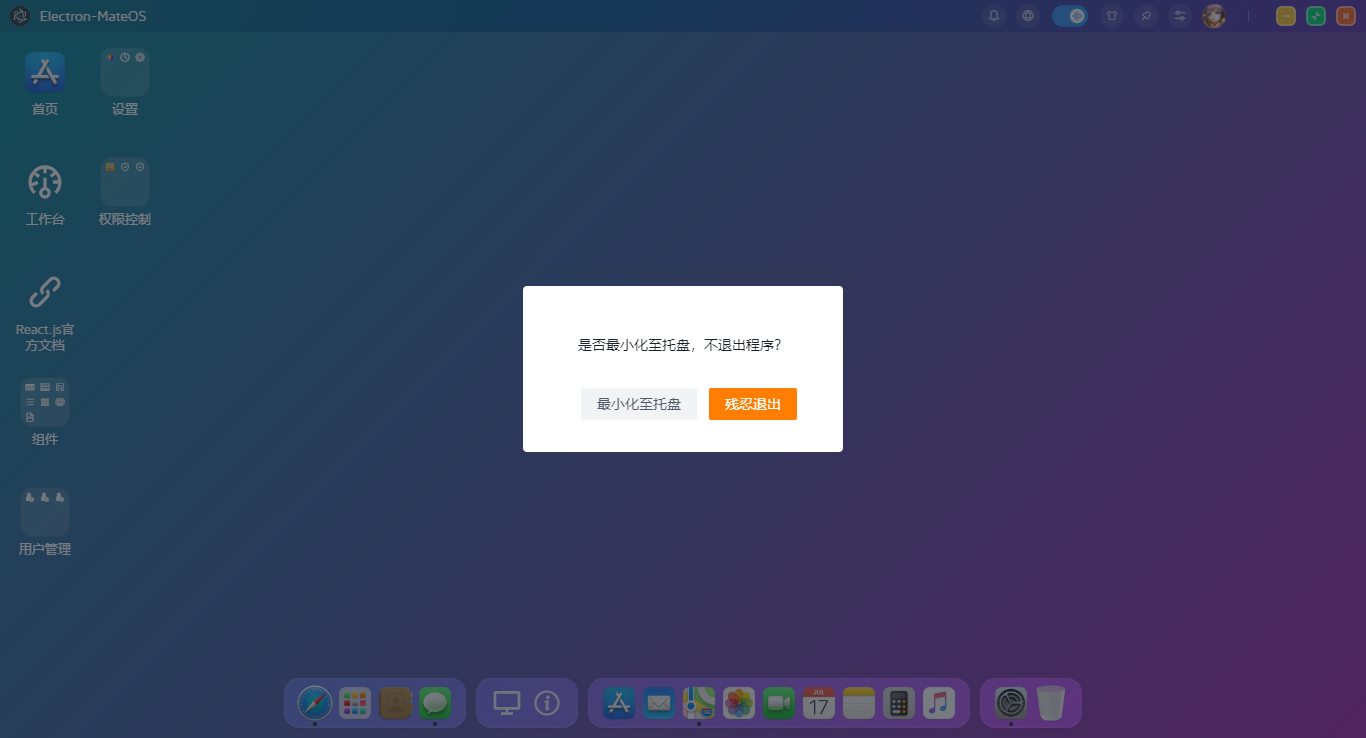The height and width of the screenshot is (738, 1366).
Task: Click the 最小化至托盘 button in the dialog
Action: (x=638, y=404)
